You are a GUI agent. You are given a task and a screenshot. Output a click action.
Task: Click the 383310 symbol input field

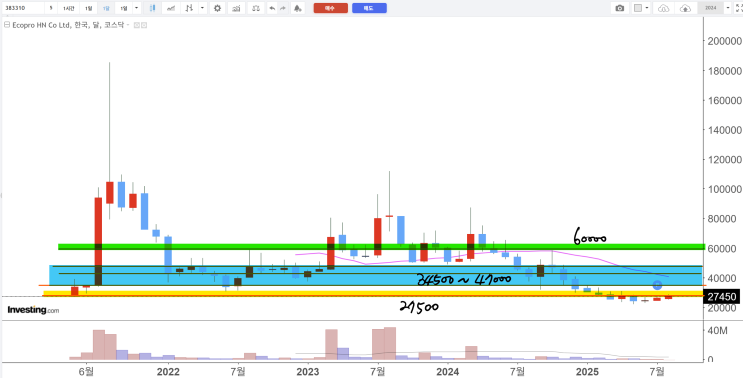point(23,8)
